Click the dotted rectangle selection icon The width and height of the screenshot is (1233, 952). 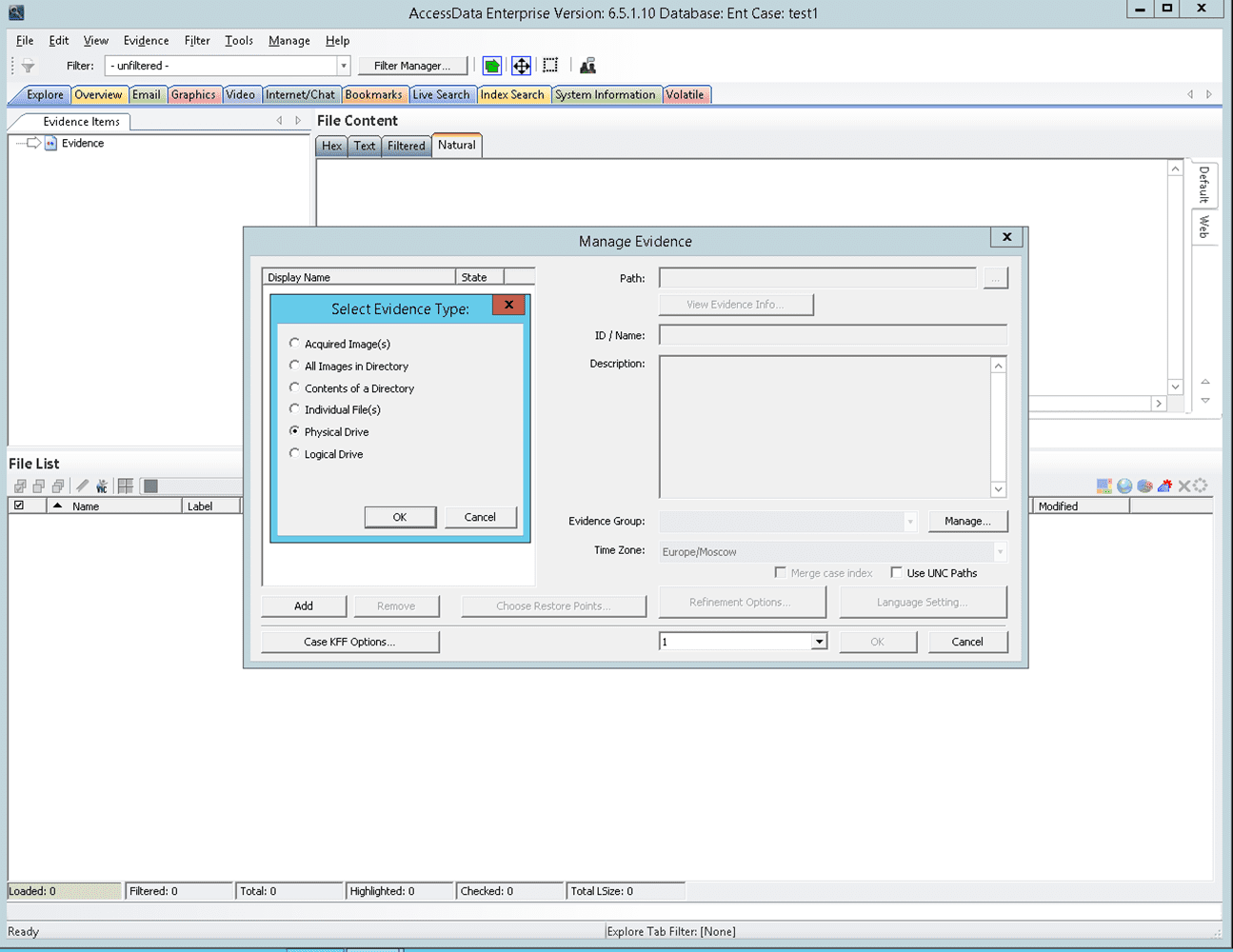pos(550,66)
